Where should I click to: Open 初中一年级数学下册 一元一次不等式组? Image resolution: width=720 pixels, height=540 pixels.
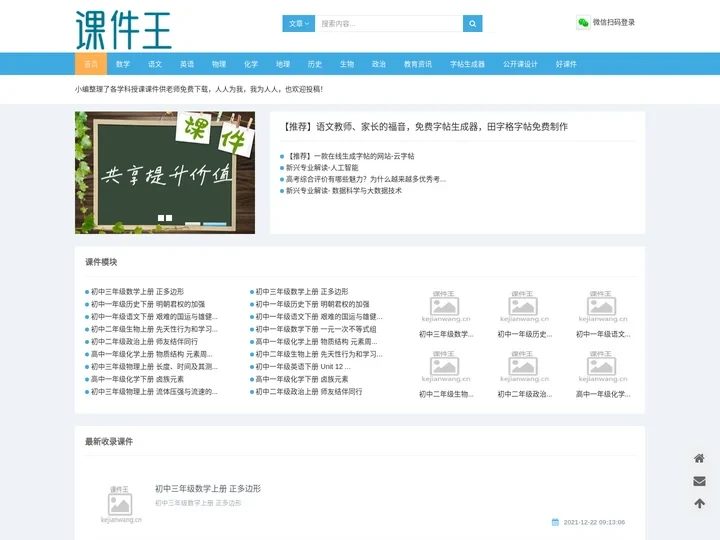point(316,329)
